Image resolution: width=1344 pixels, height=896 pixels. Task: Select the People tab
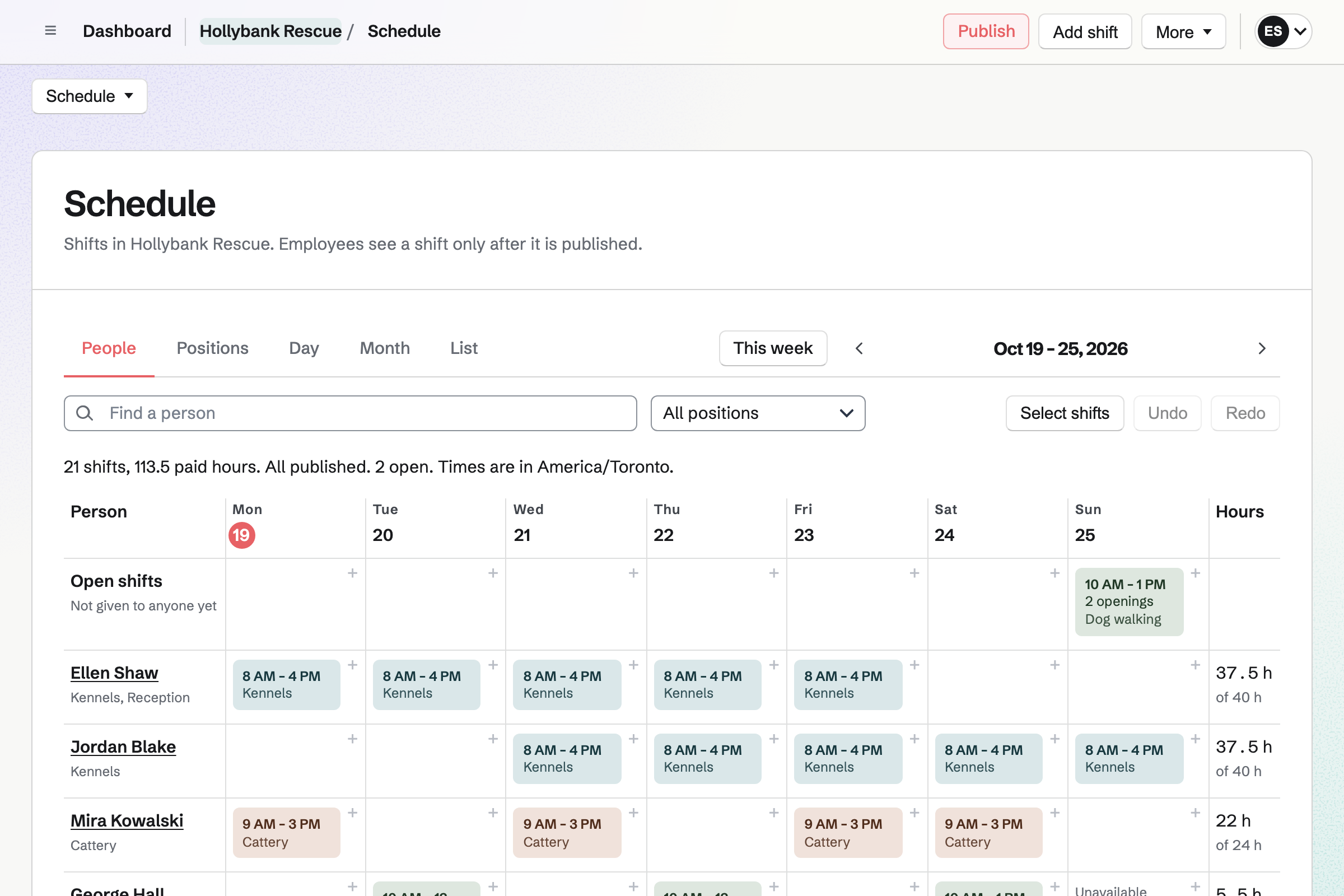click(109, 348)
